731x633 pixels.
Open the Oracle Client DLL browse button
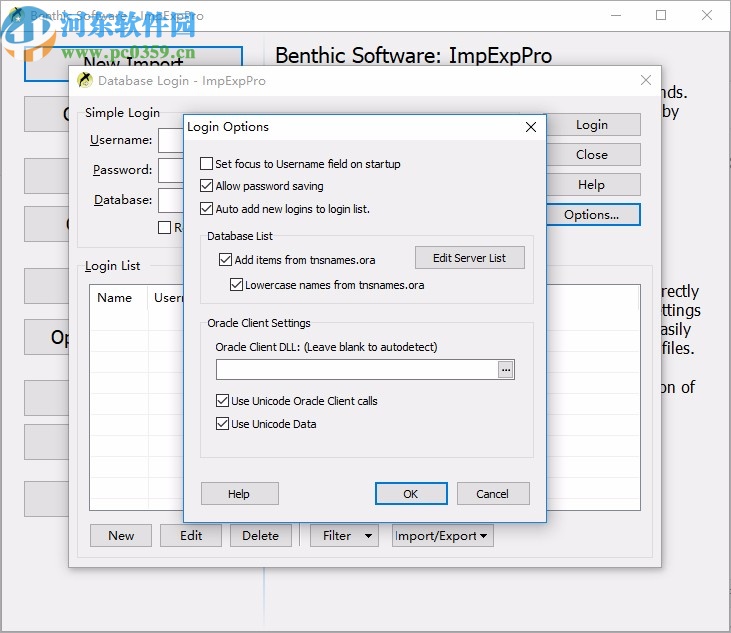(506, 370)
